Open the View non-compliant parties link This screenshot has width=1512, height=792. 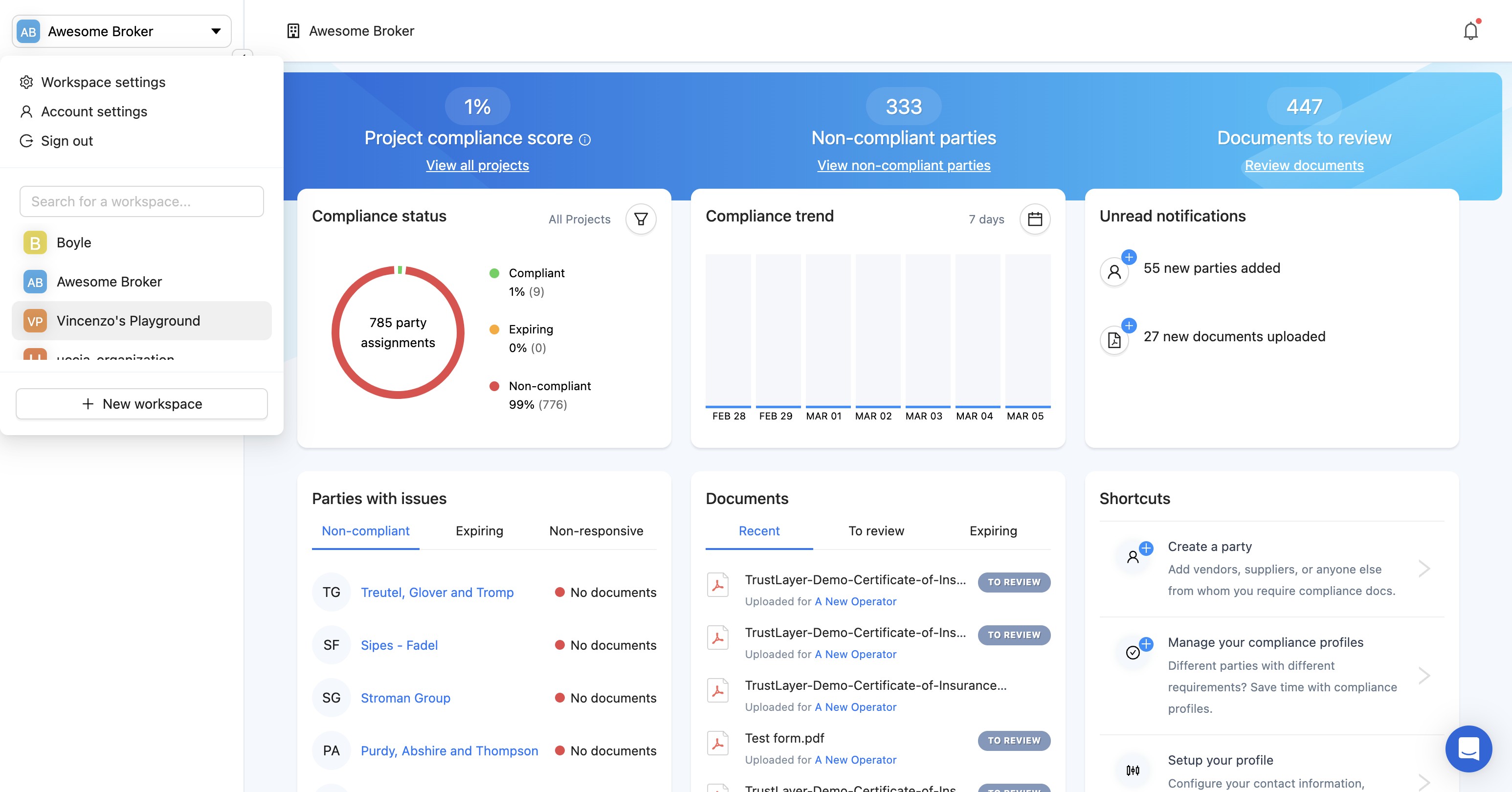(x=903, y=165)
